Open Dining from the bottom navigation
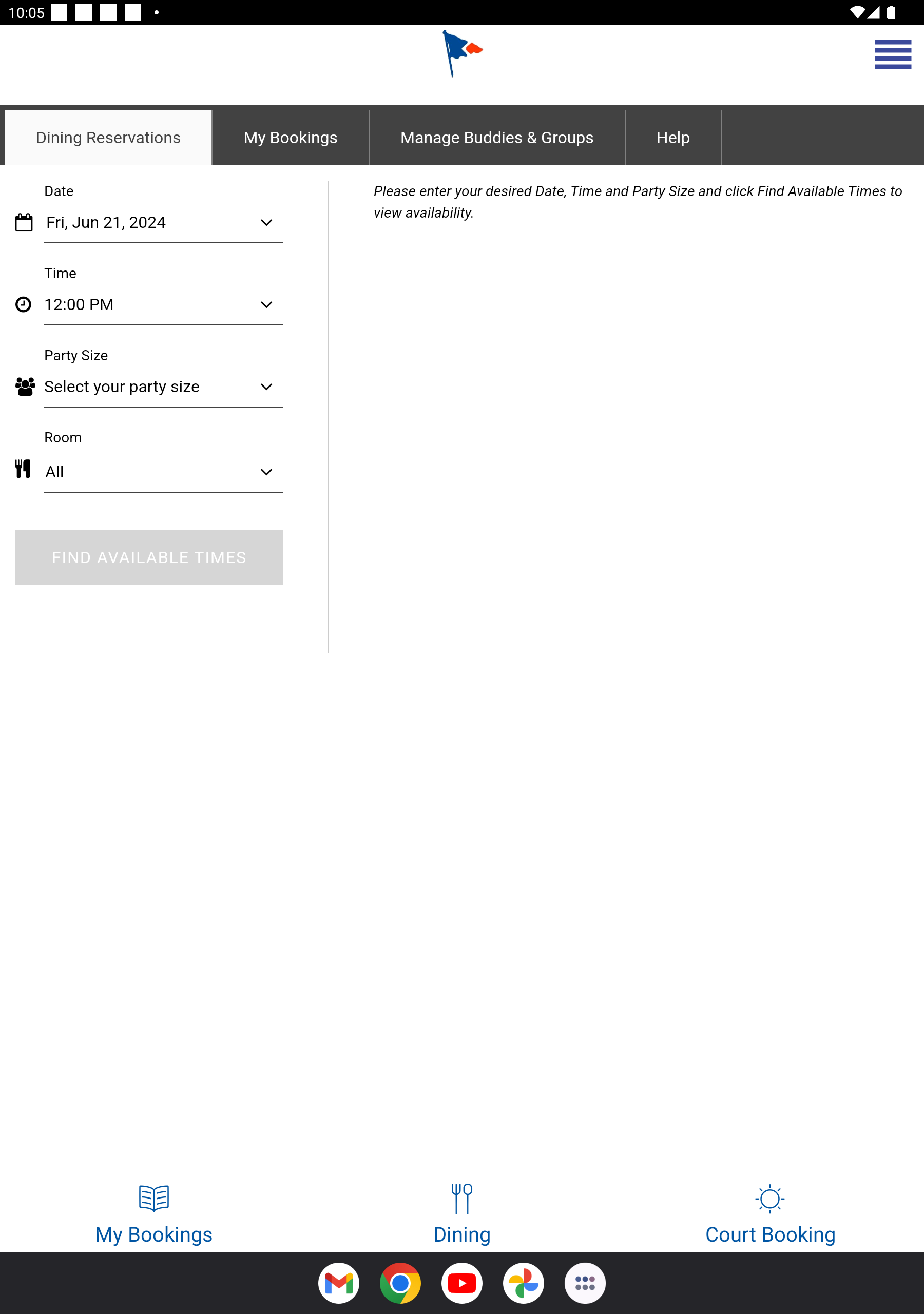Screen dimensions: 924x1314 462,1214
